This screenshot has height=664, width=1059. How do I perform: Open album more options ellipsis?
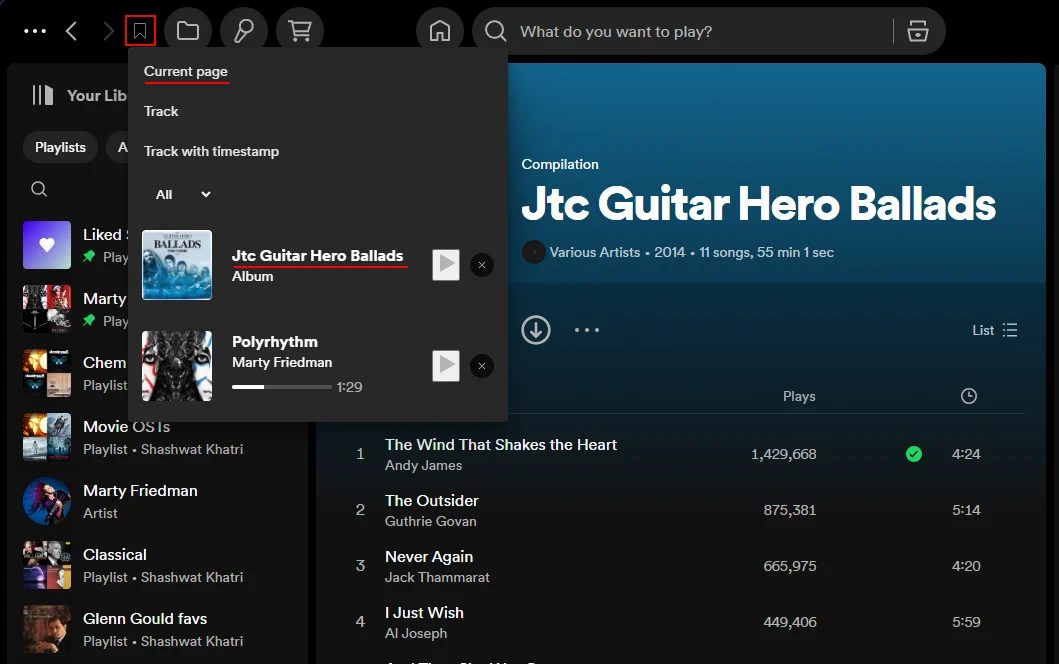tap(586, 330)
